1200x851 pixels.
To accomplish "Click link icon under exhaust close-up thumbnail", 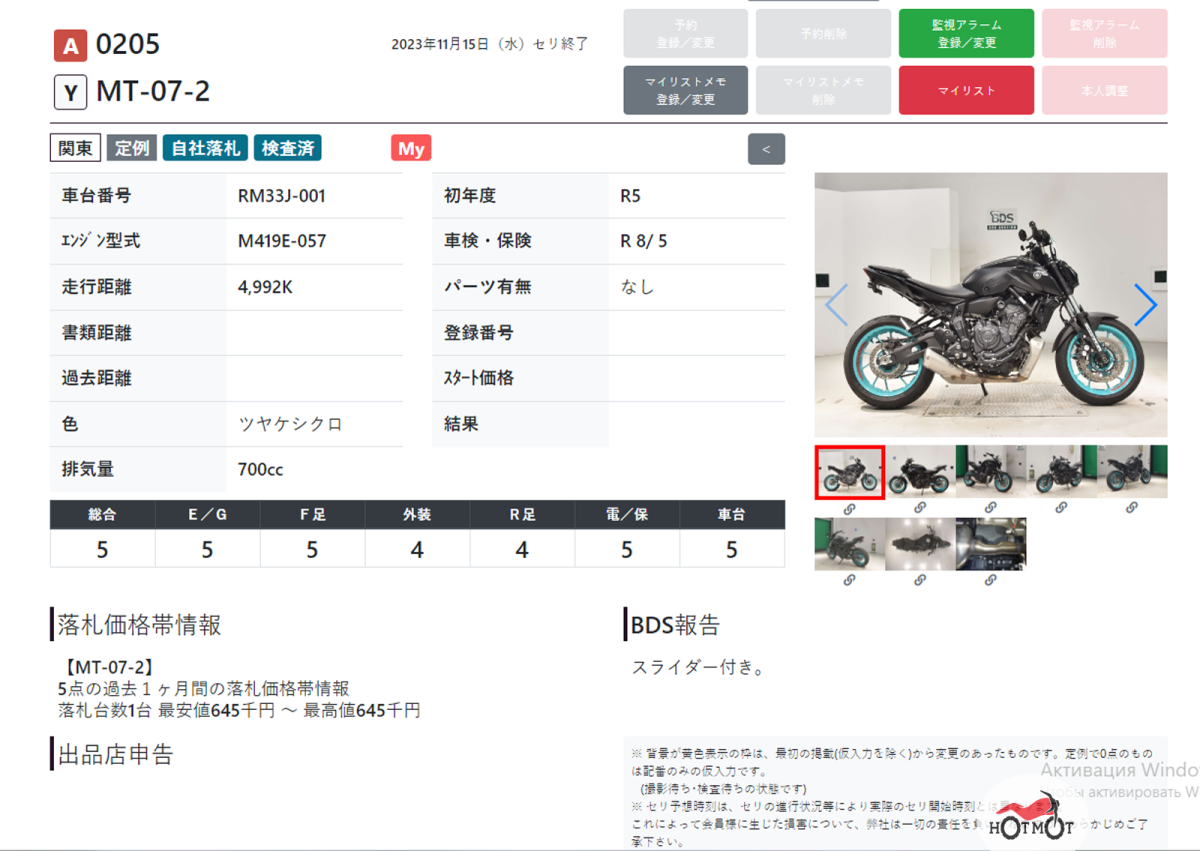I will [991, 580].
